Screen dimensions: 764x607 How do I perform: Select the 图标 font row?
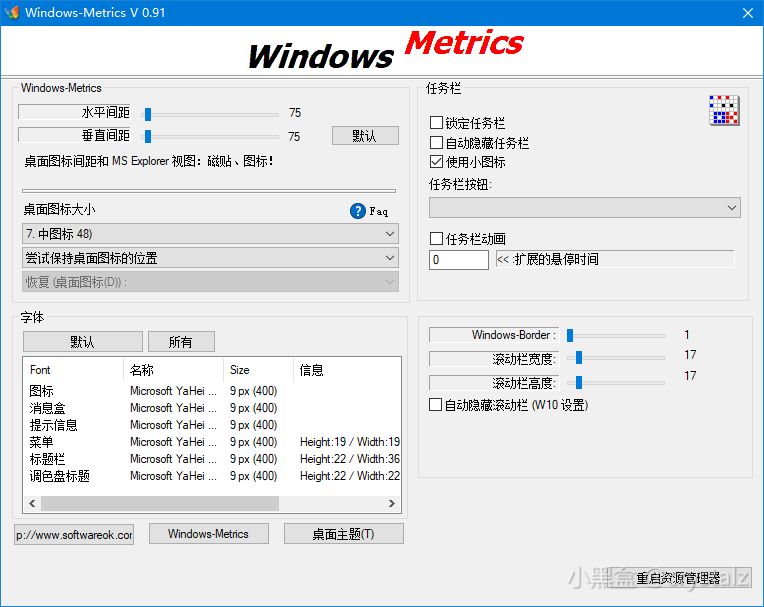click(x=212, y=391)
